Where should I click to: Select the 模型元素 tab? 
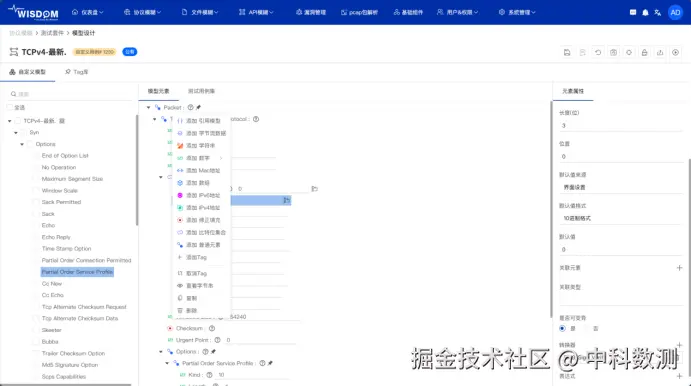(x=158, y=91)
